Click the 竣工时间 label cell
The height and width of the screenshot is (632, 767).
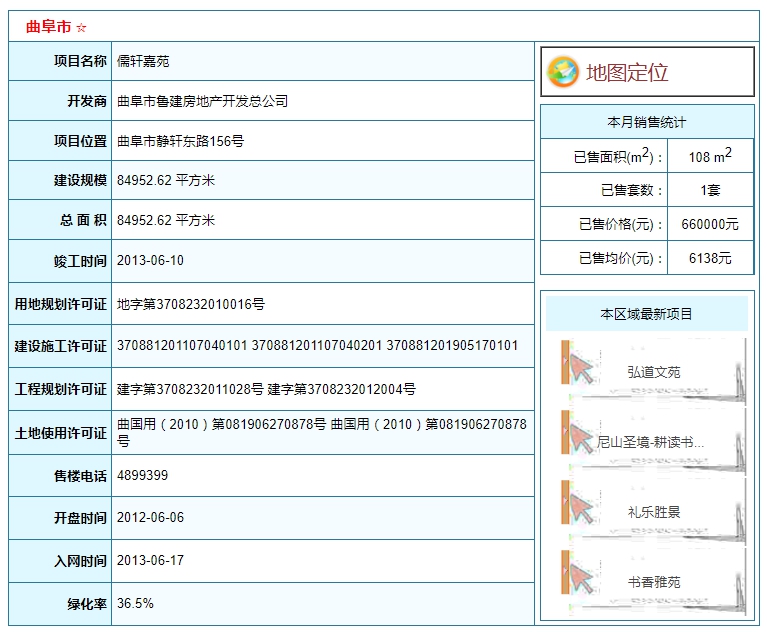click(x=60, y=261)
